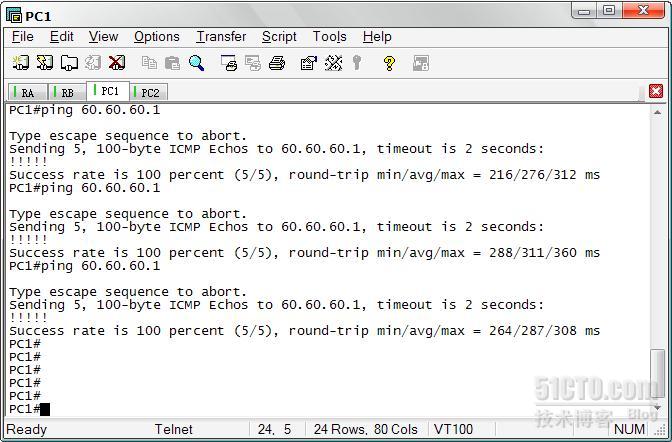Minimize the PC1 window

pos(584,11)
